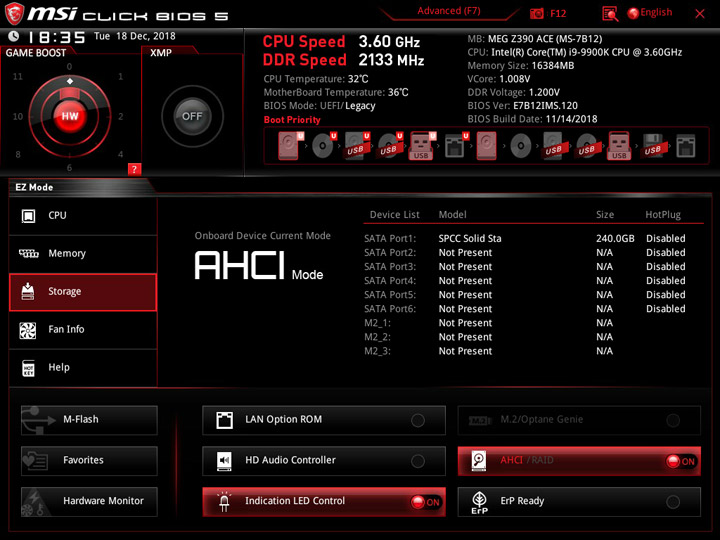Select UEFI USB hard disk boot icon with U badge
This screenshot has width=720, height=540.
pos(357,146)
